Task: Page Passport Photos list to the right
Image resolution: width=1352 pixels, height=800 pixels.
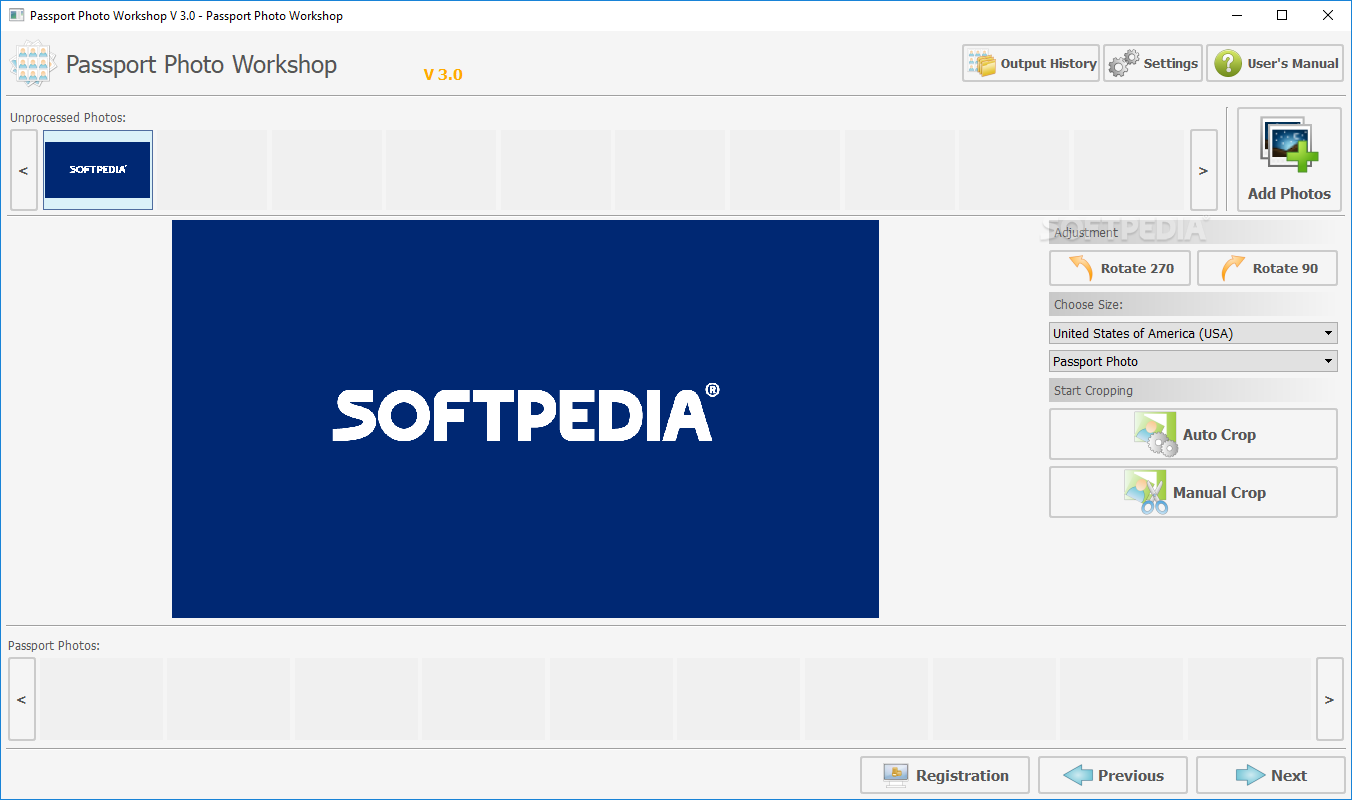Action: coord(1329,699)
